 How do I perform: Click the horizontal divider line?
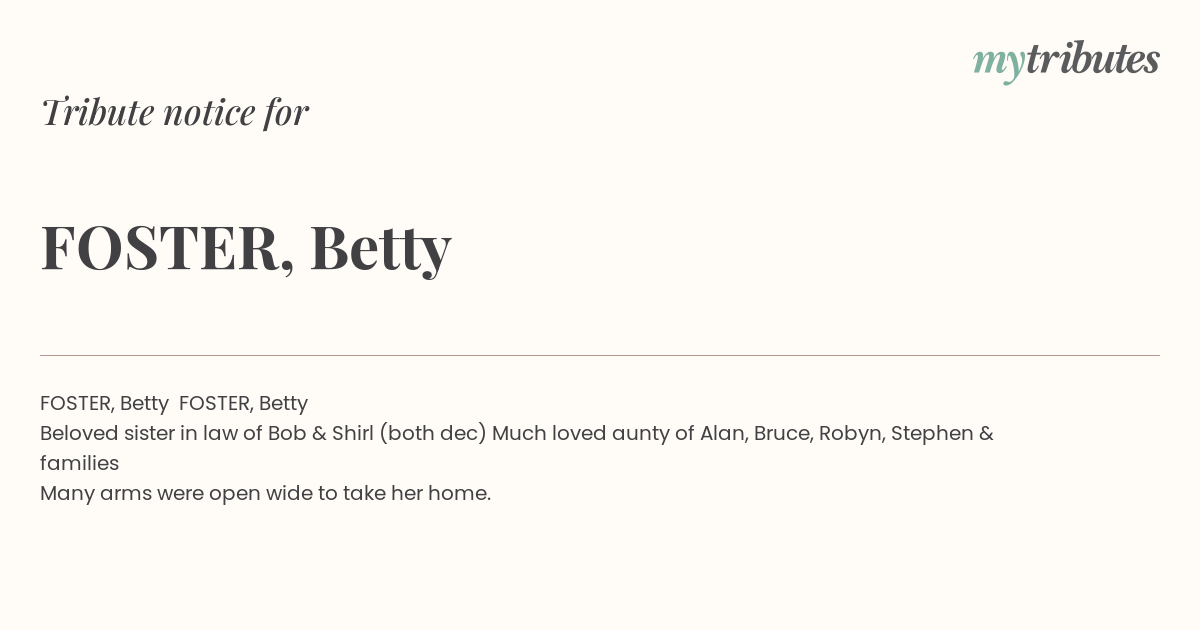point(600,355)
